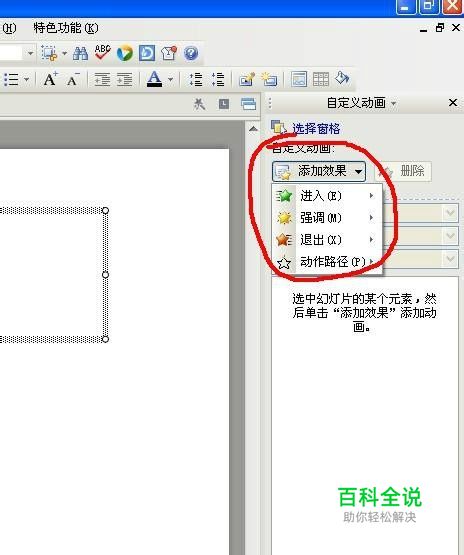Click the colorful round V icon
The width and height of the screenshot is (464, 555).
coord(125,53)
